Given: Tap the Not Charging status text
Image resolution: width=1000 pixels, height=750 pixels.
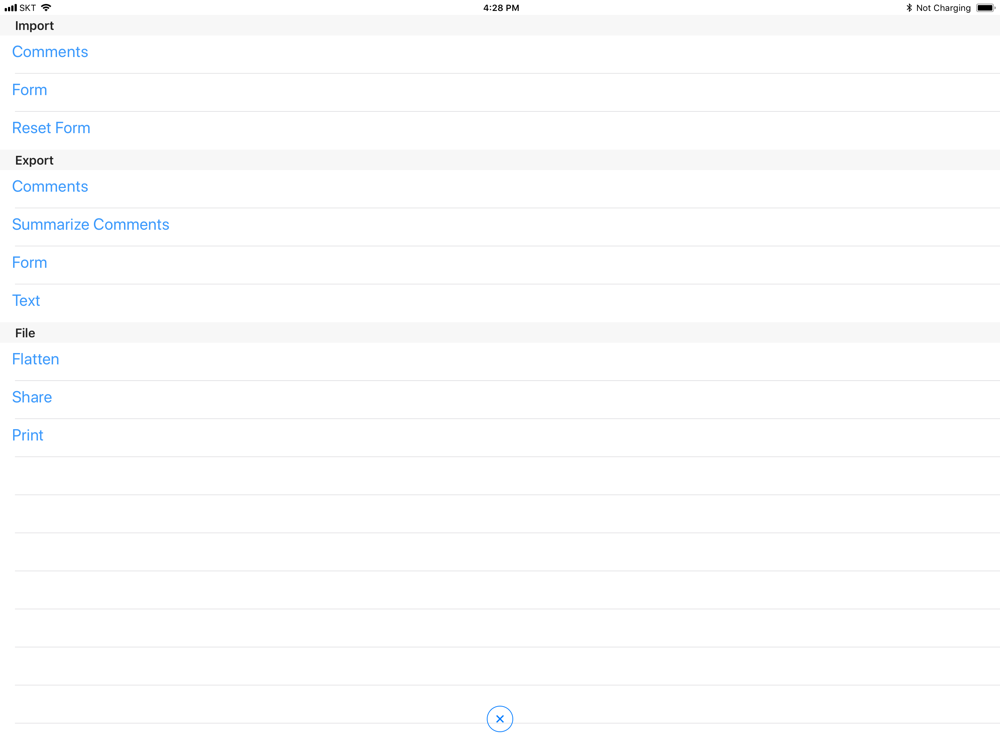Looking at the screenshot, I should (x=943, y=8).
